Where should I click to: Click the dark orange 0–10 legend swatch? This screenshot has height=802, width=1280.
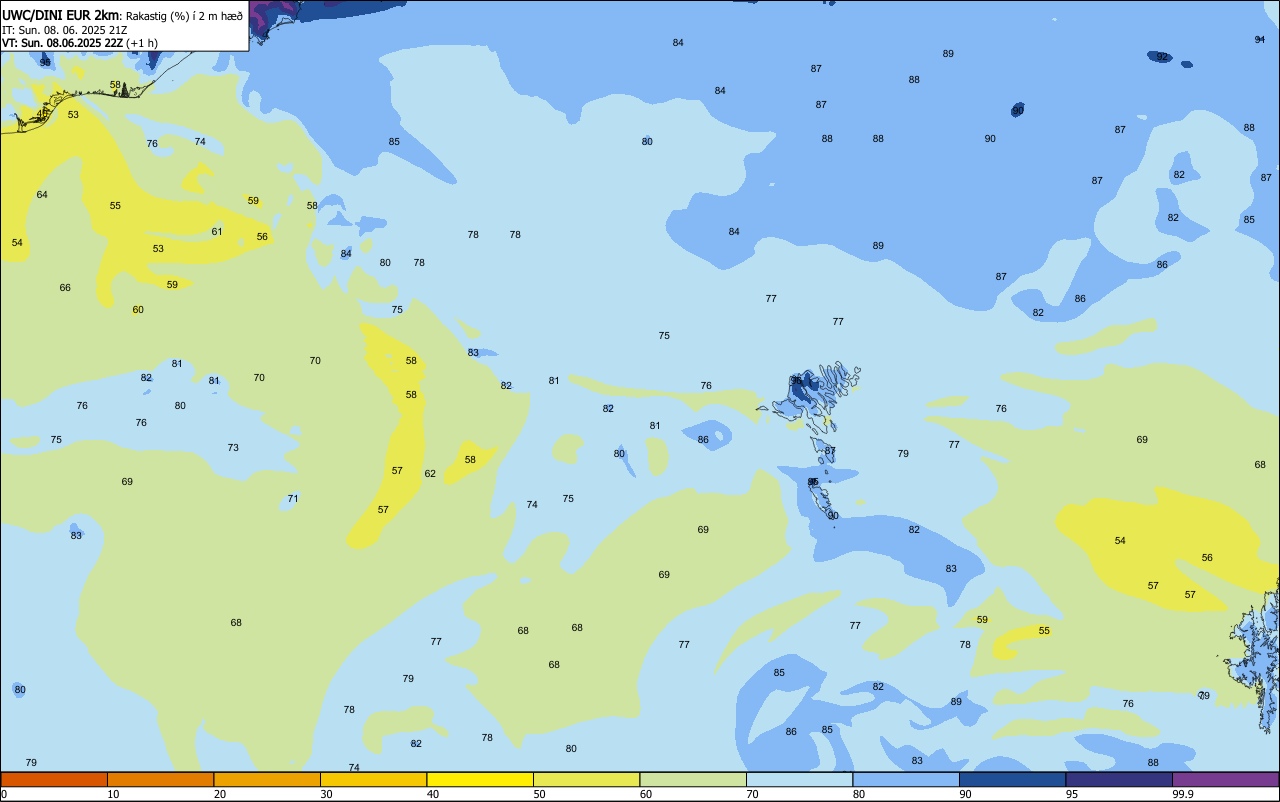pos(54,779)
